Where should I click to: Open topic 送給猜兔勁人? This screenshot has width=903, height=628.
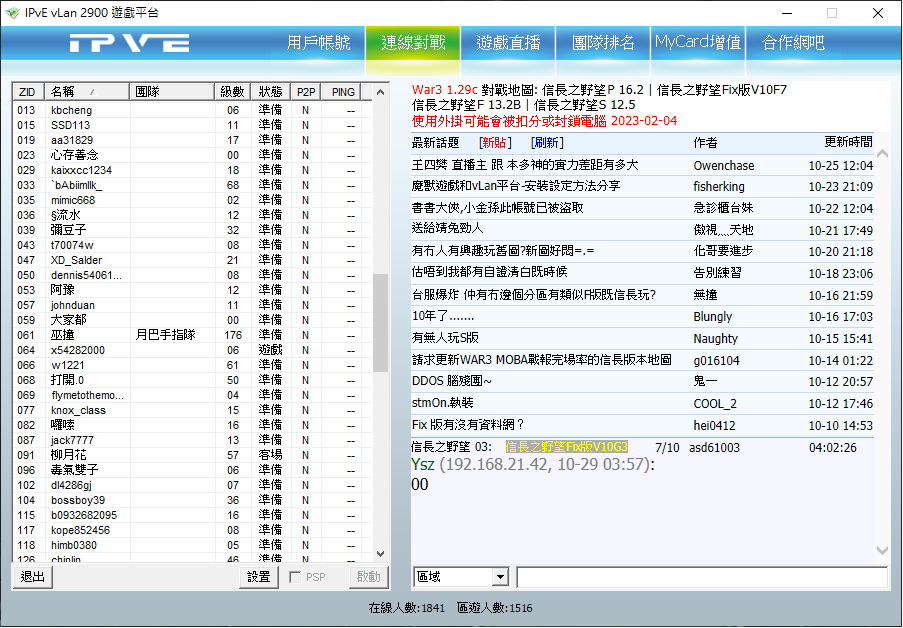pyautogui.click(x=447, y=229)
